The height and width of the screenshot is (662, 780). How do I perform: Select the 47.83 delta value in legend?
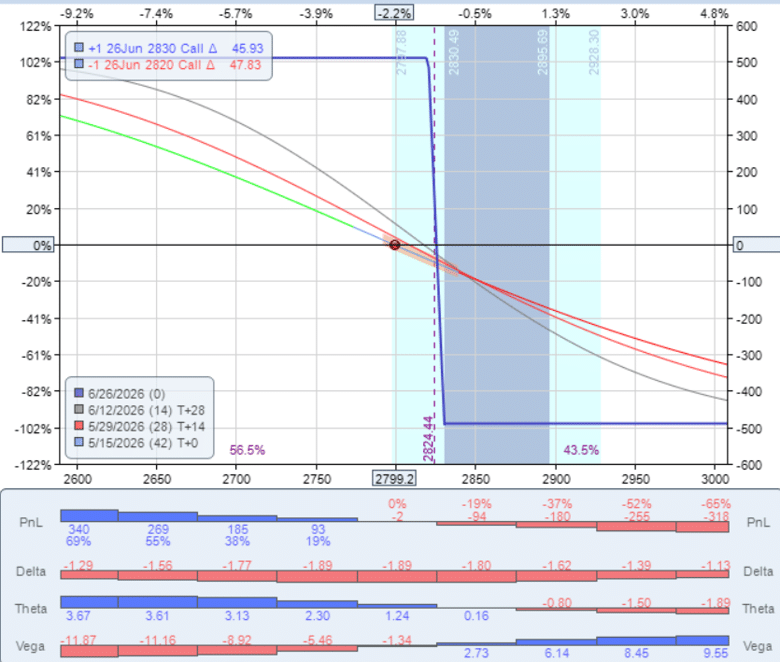coord(245,65)
